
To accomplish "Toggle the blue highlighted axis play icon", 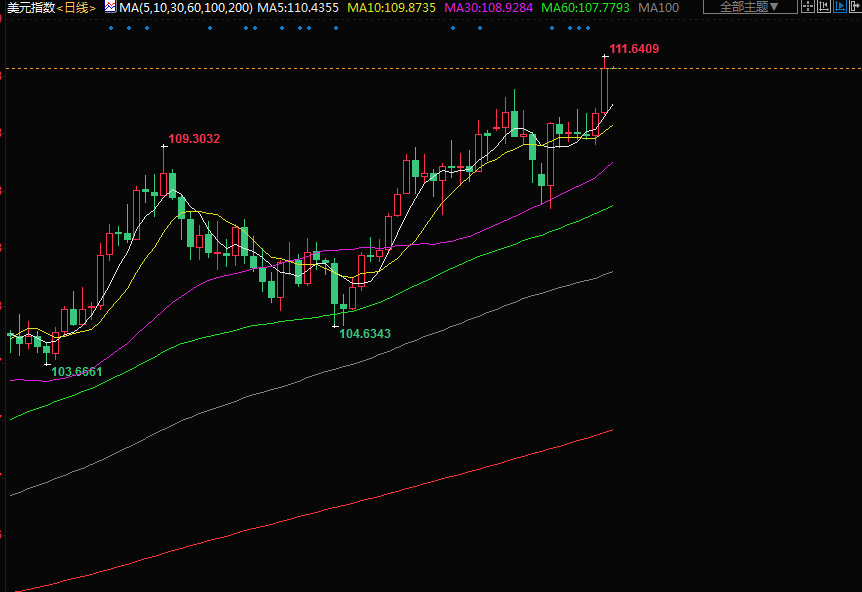I will point(839,6).
